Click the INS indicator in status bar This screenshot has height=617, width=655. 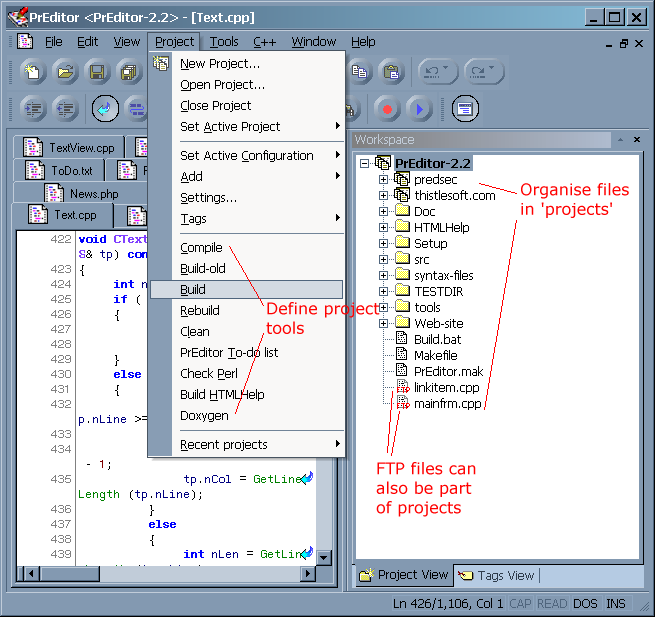click(x=615, y=604)
